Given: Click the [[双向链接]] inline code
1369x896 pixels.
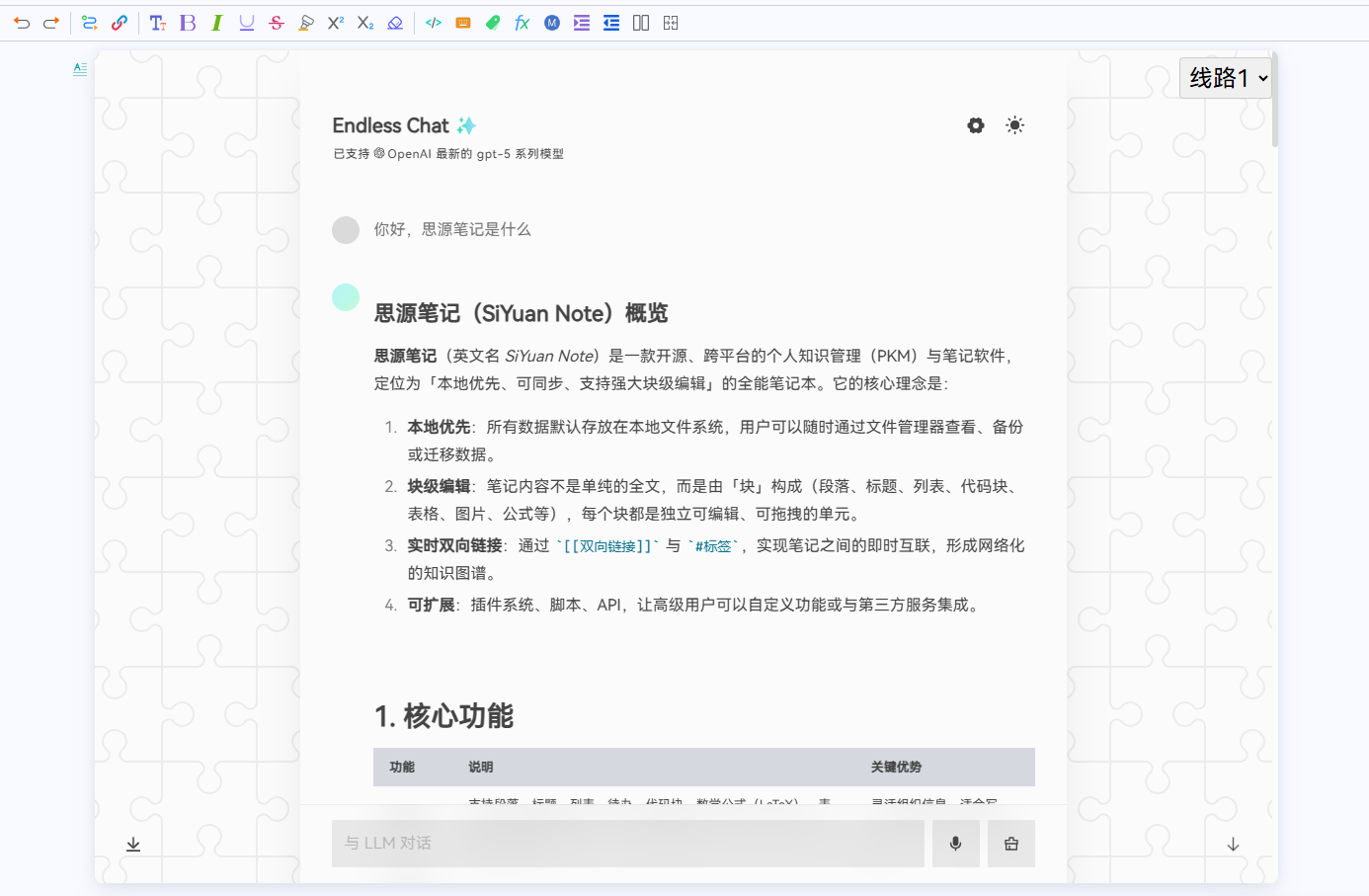Looking at the screenshot, I should (607, 546).
